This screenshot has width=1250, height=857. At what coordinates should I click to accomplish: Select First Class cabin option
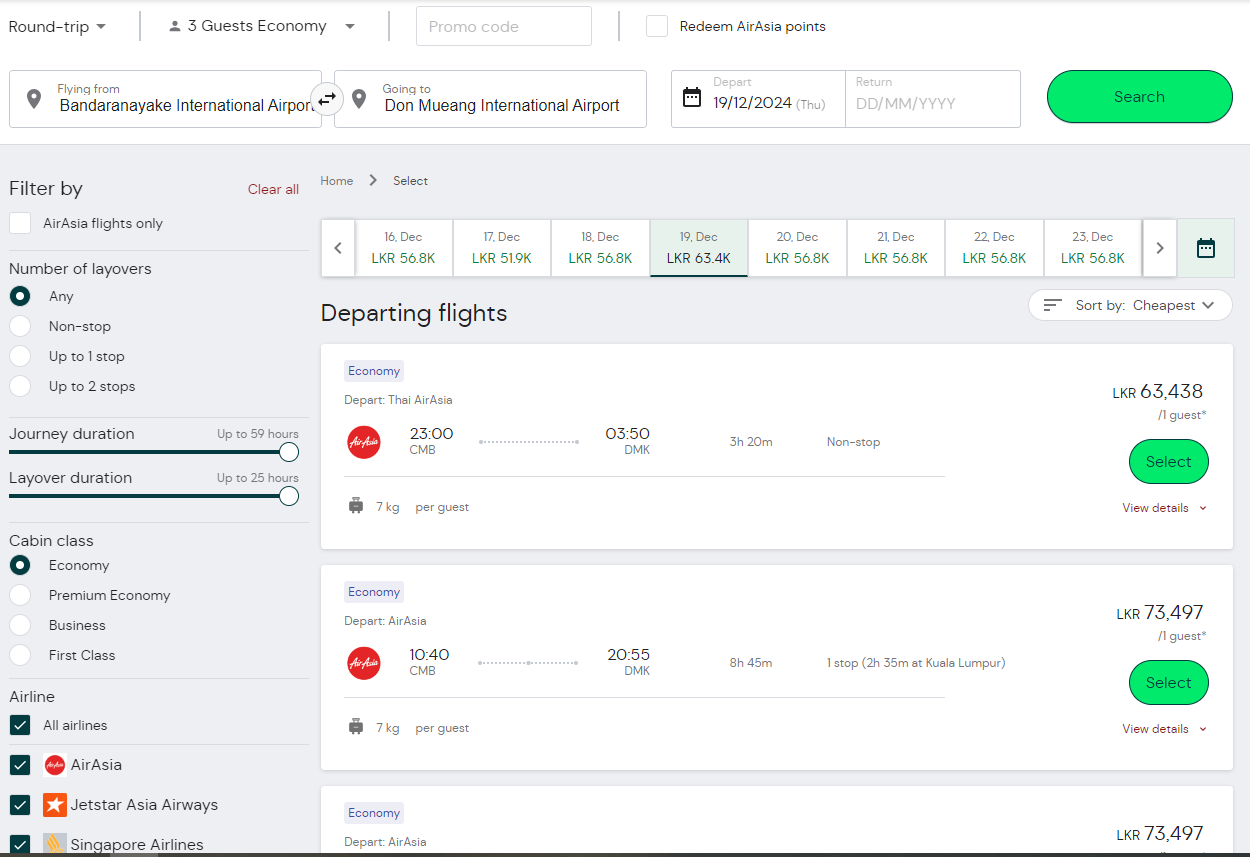pyautogui.click(x=20, y=655)
